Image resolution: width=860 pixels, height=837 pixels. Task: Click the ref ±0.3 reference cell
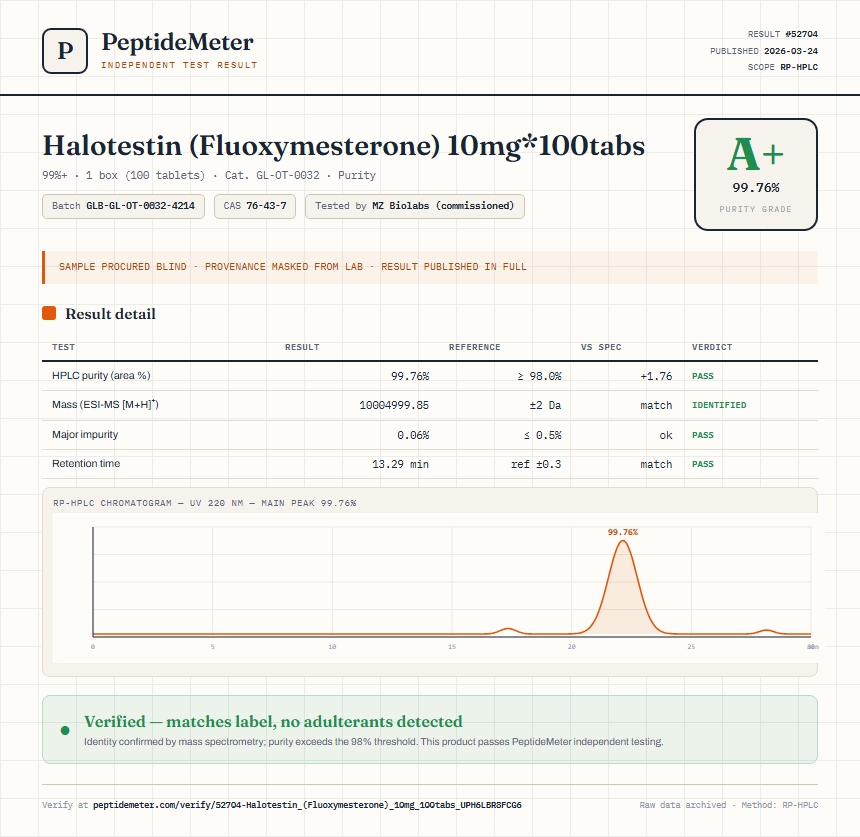point(536,464)
